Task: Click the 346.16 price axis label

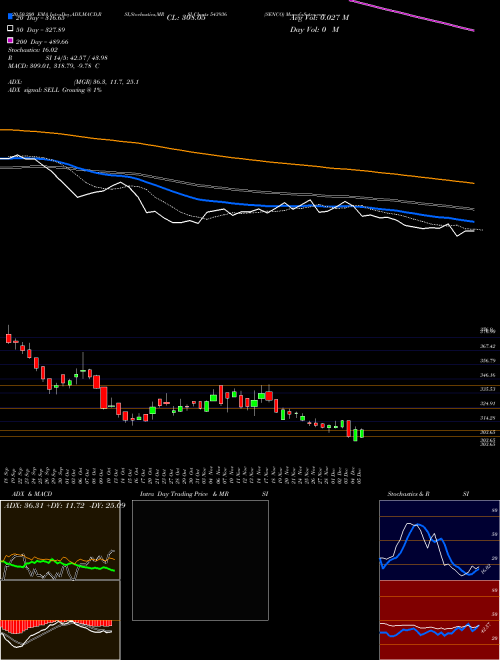Action: [487, 375]
